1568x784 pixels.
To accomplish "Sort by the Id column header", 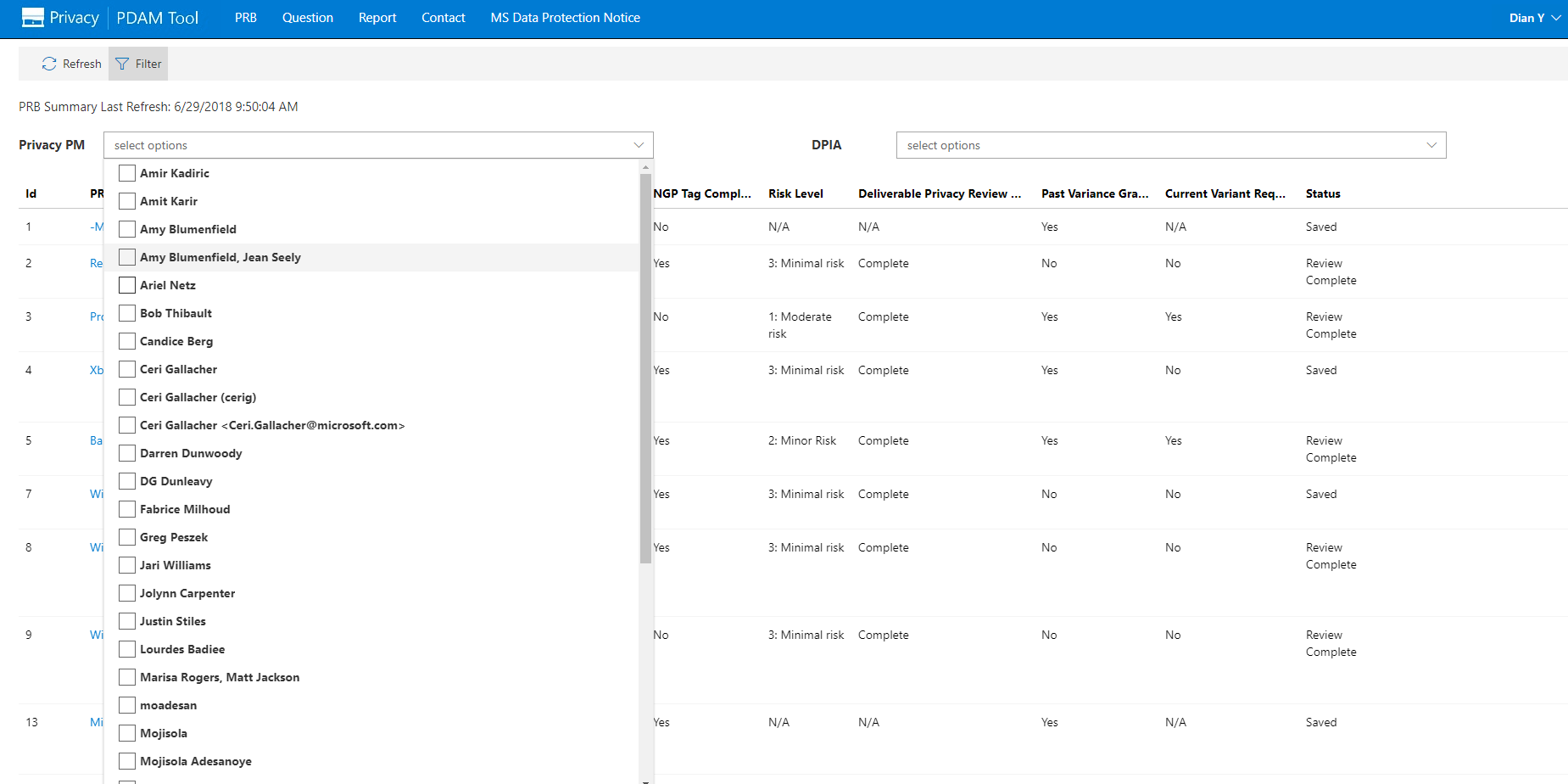I will click(31, 193).
